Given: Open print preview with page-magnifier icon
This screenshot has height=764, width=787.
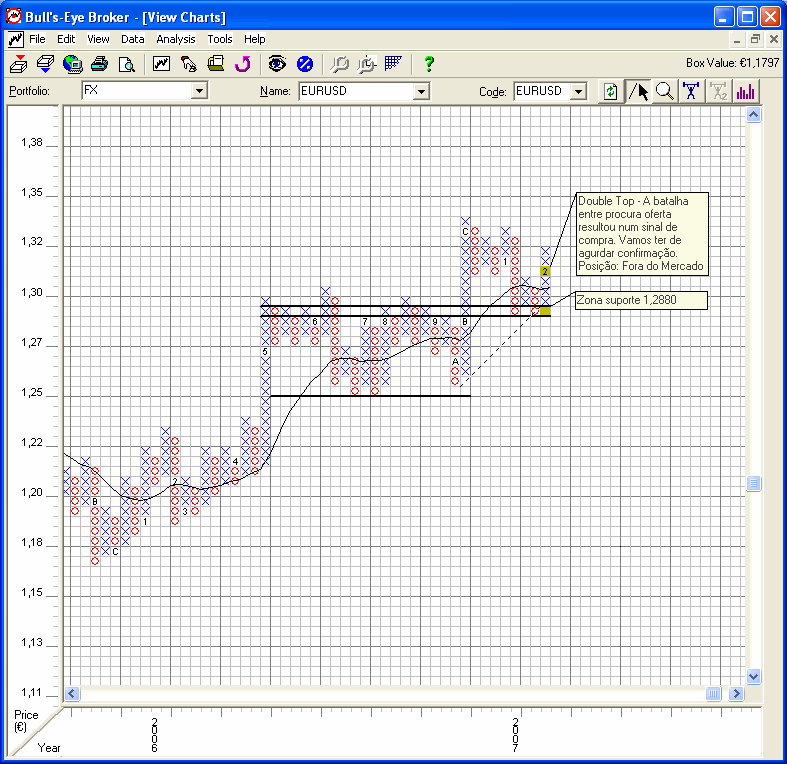Looking at the screenshot, I should point(126,64).
